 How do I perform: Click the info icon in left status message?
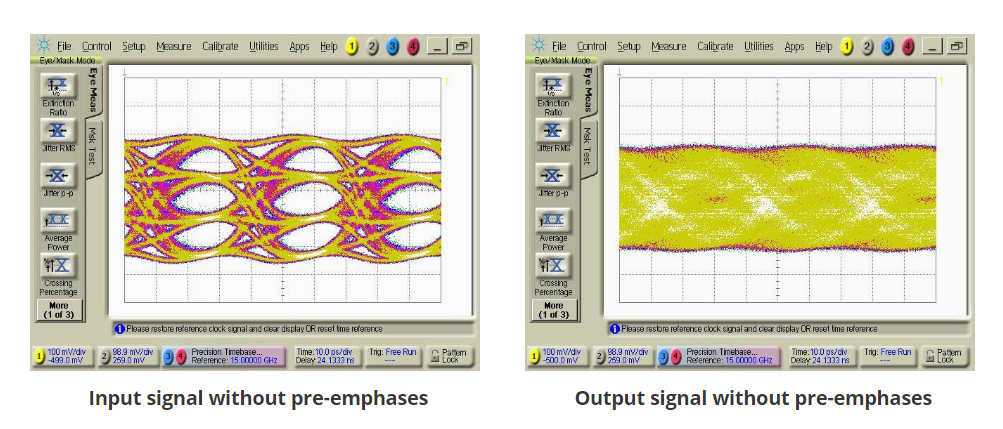pyautogui.click(x=119, y=328)
